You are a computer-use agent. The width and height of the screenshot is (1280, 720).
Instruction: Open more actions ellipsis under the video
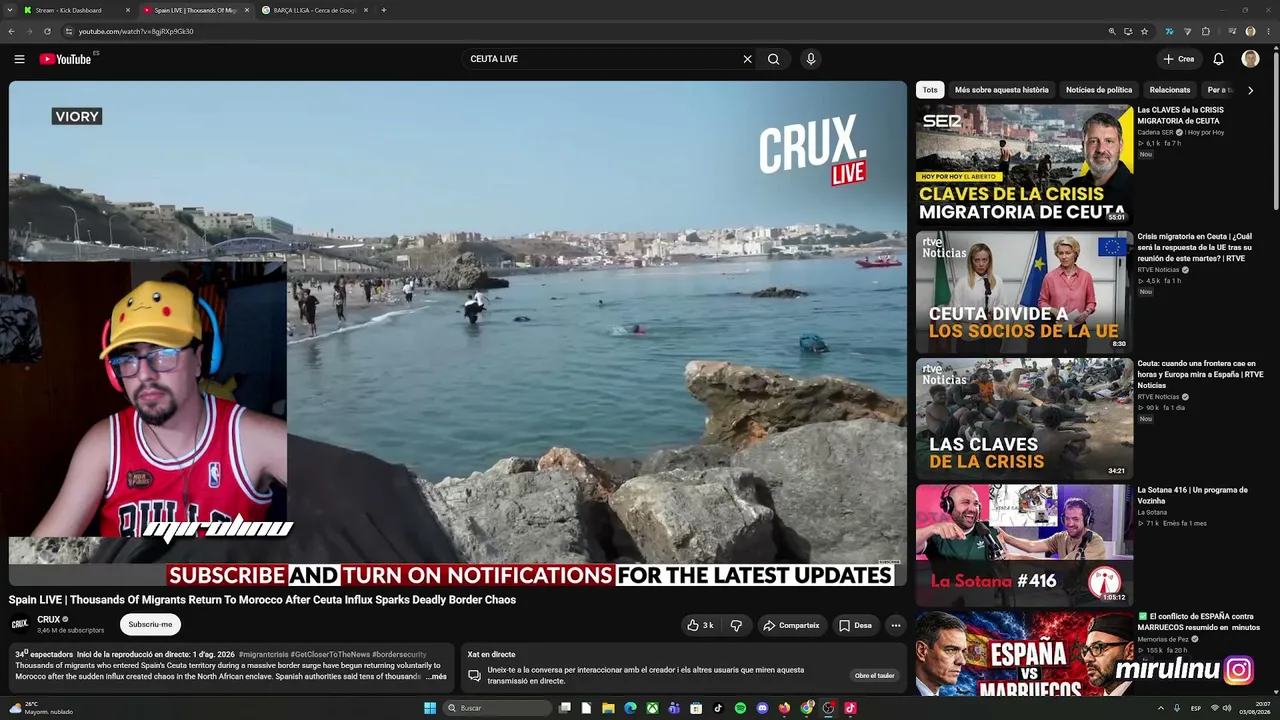point(896,625)
